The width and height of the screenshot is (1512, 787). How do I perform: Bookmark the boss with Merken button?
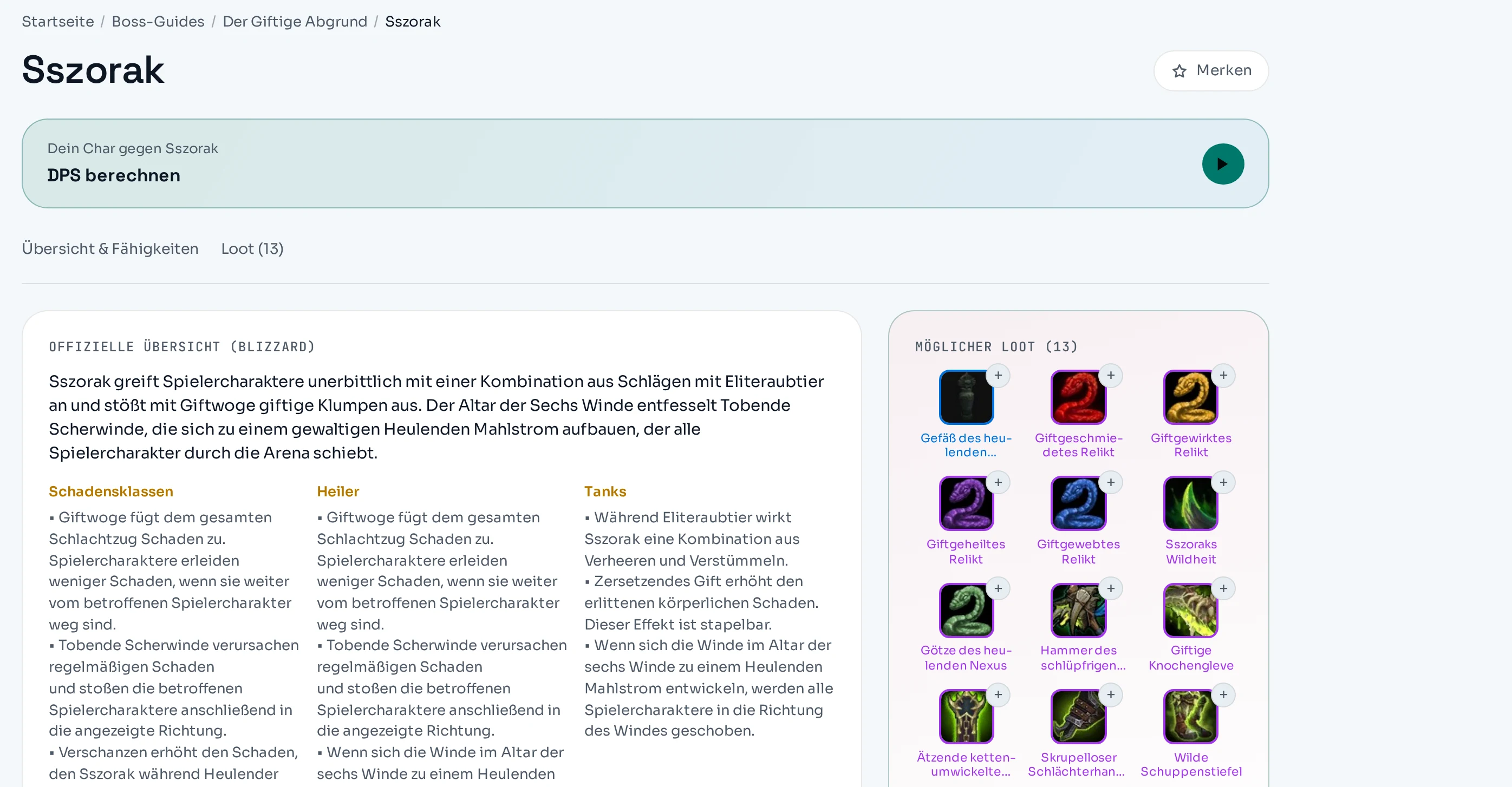click(x=1211, y=70)
